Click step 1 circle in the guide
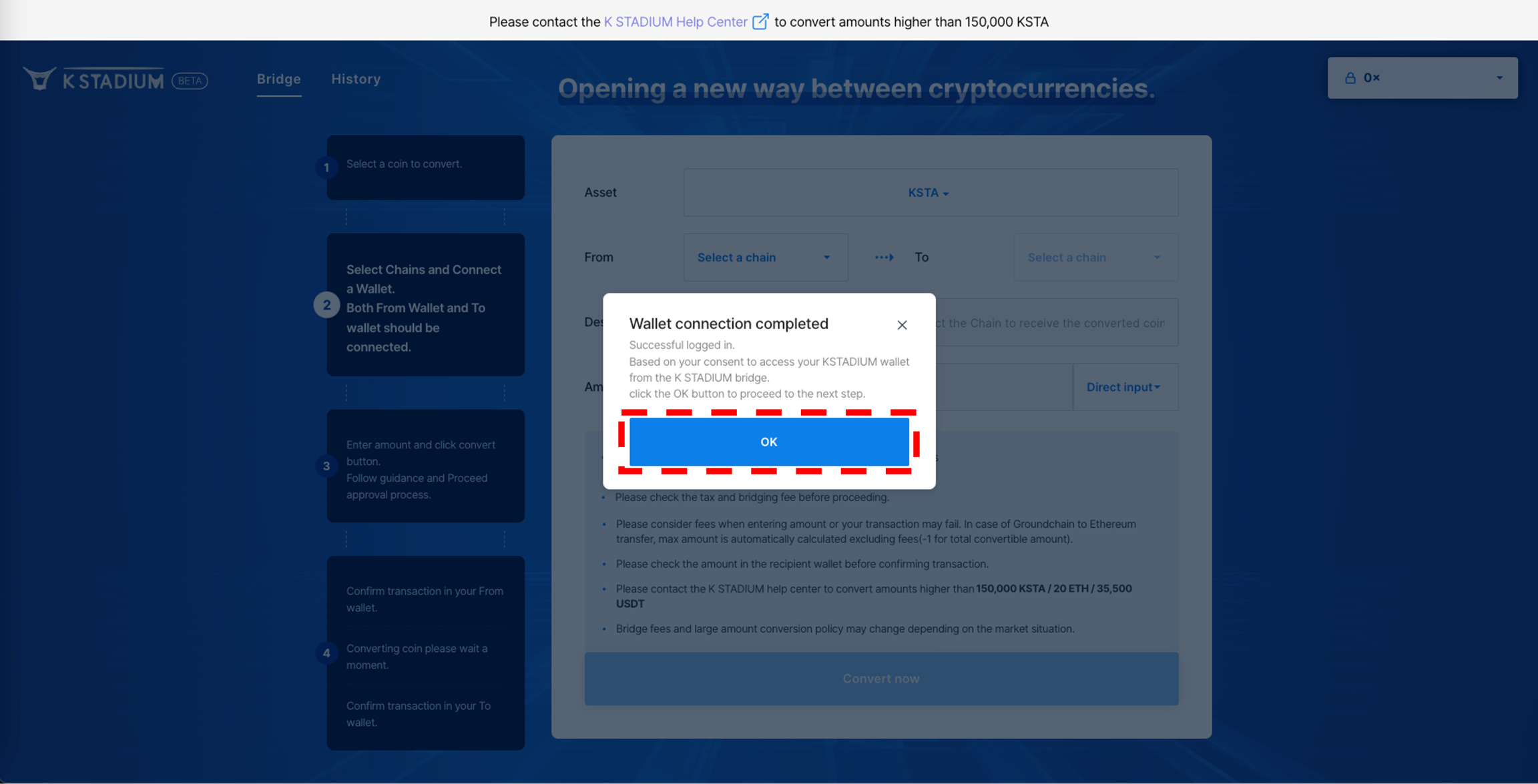The height and width of the screenshot is (784, 1538). (x=326, y=167)
